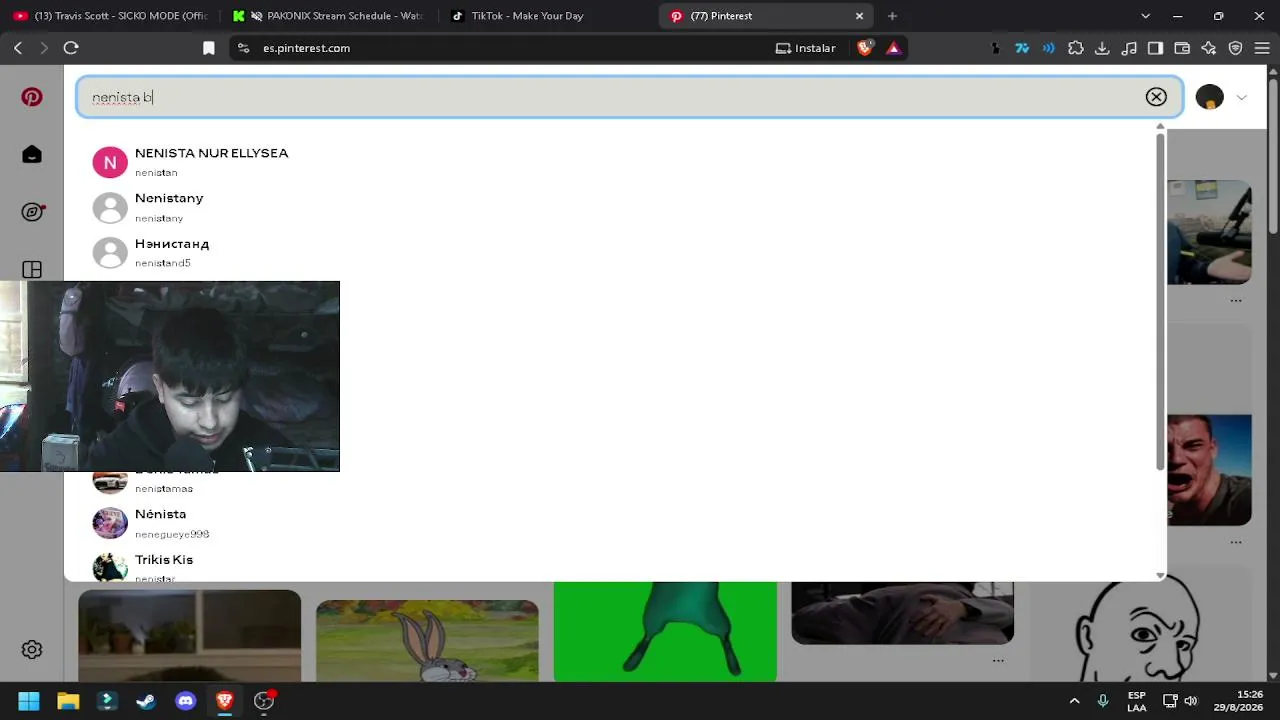Open Discord from the taskbar
This screenshot has width=1280, height=720.
(185, 701)
